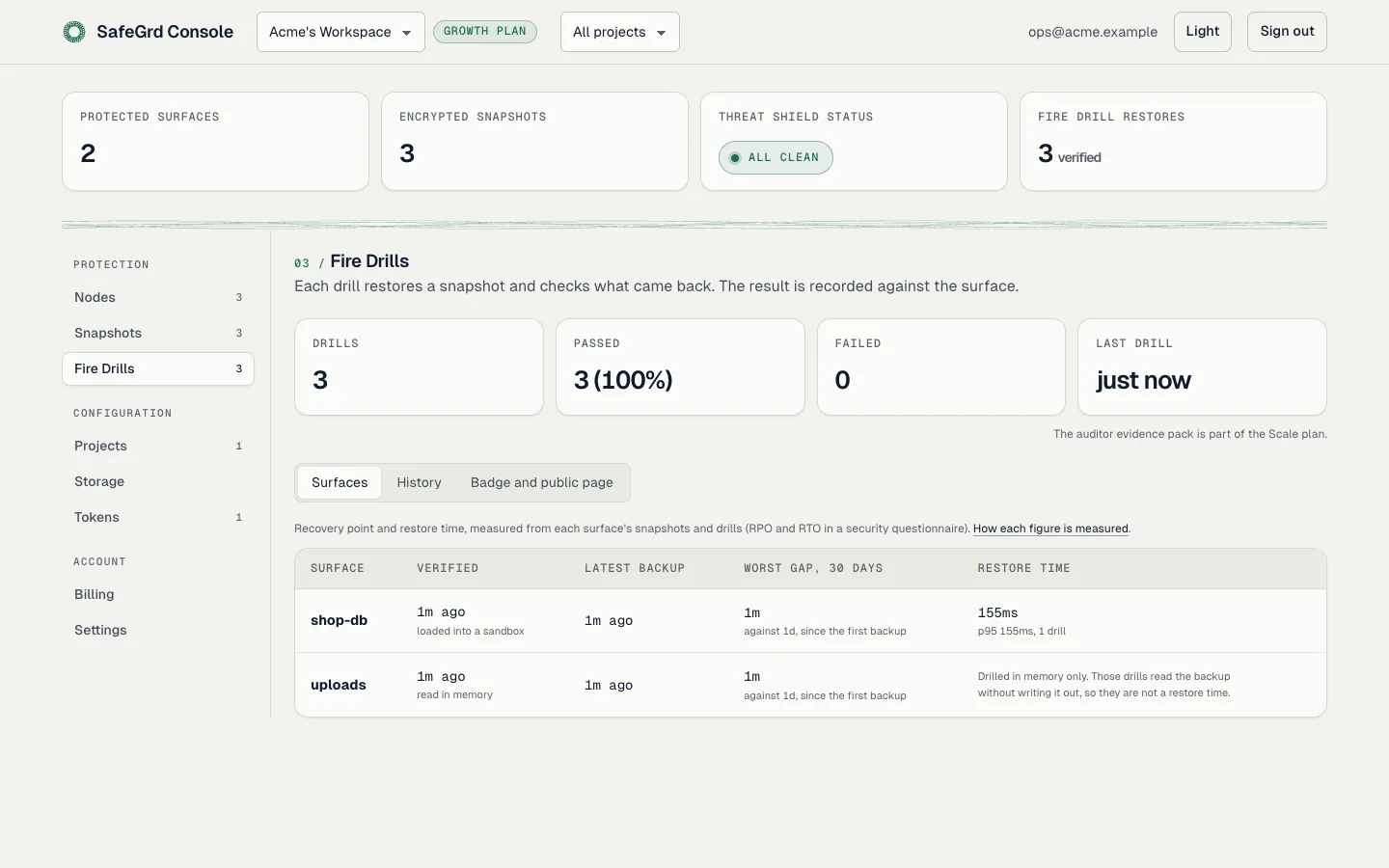This screenshot has height=868, width=1389.
Task: Select the uploads surface name
Action: click(x=339, y=685)
